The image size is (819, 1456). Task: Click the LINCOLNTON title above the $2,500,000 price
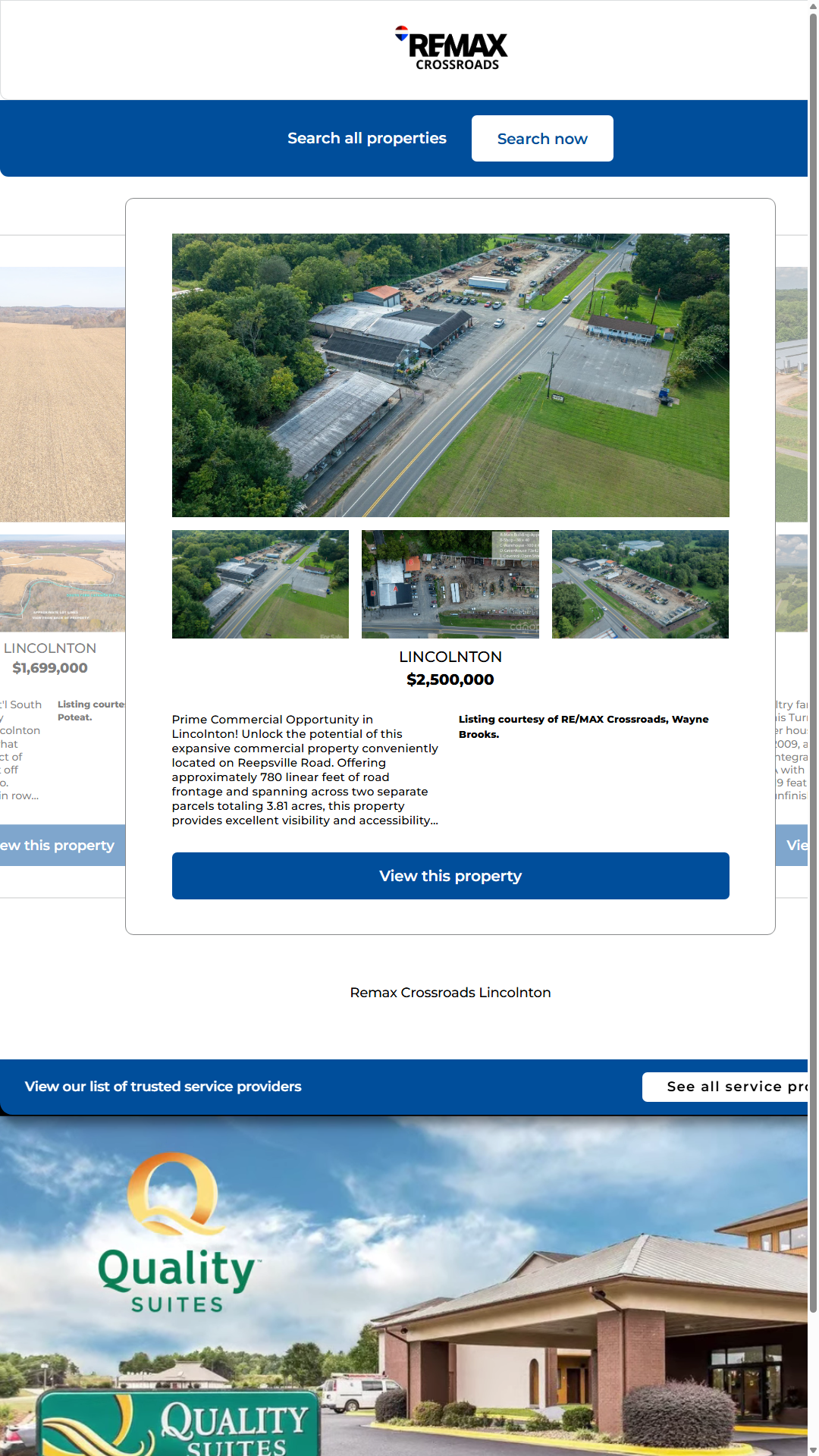point(450,657)
